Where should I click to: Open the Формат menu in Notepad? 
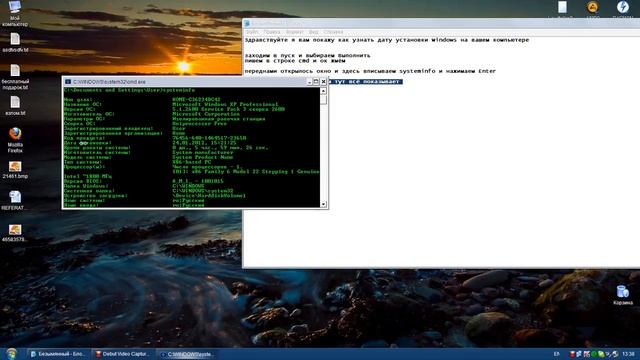pos(295,32)
